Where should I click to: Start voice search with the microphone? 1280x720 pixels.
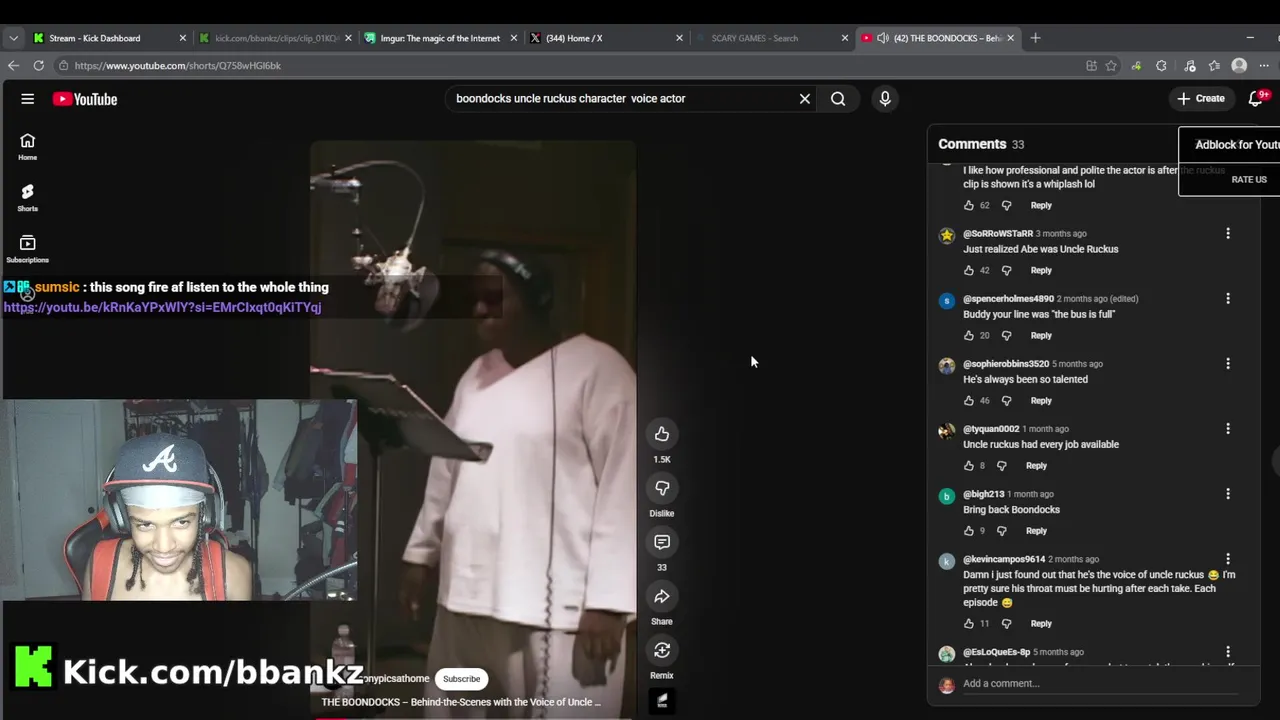click(885, 99)
